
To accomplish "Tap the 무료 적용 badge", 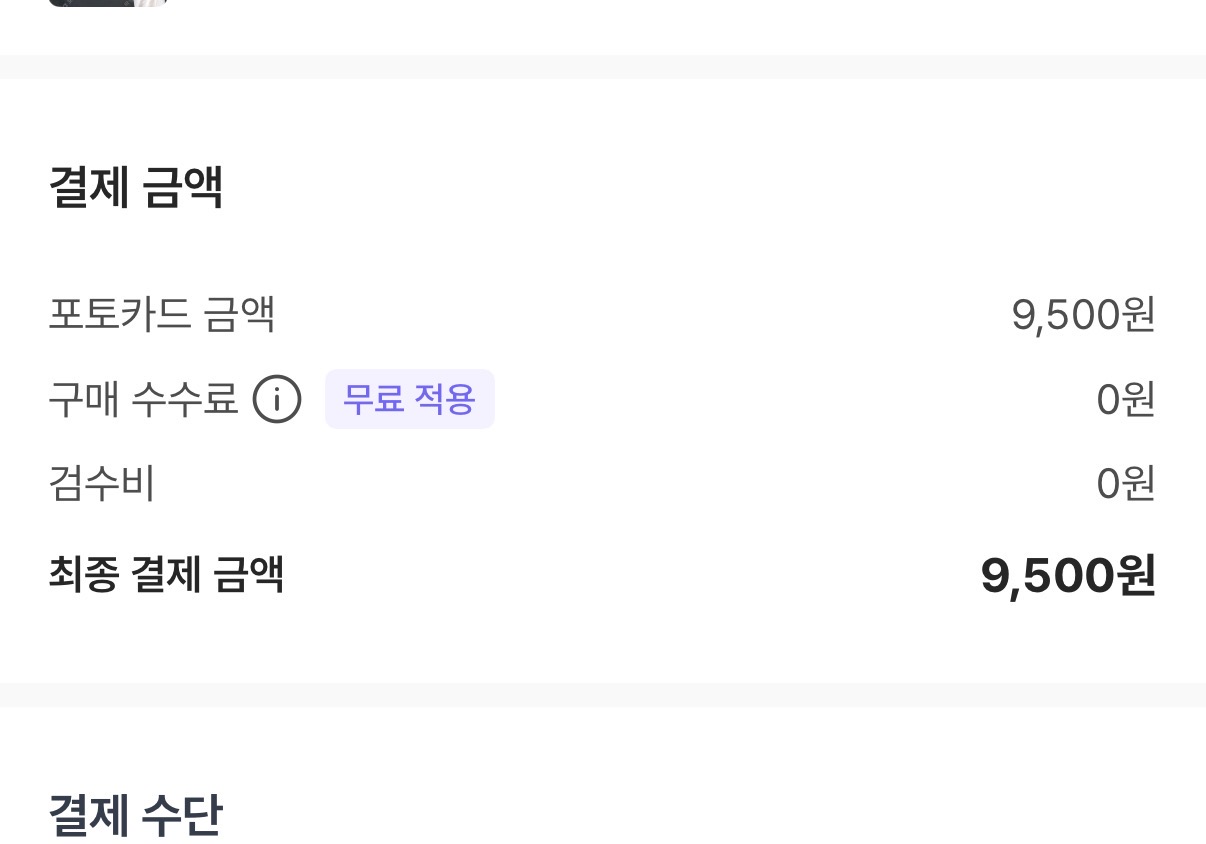I will coord(409,399).
